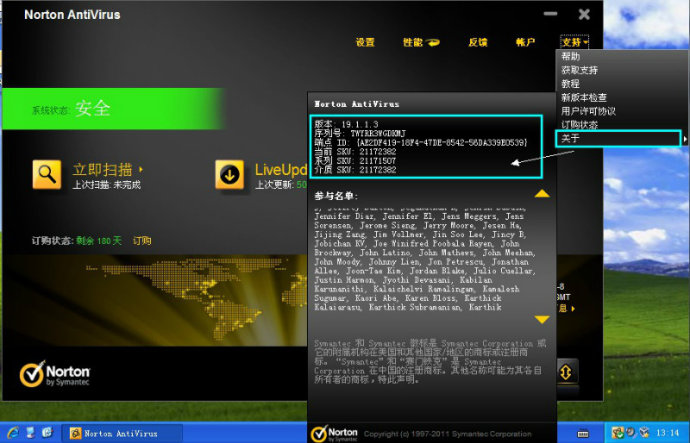
Task: Click 立即扫描 (Scan Now) label
Action: [103, 169]
